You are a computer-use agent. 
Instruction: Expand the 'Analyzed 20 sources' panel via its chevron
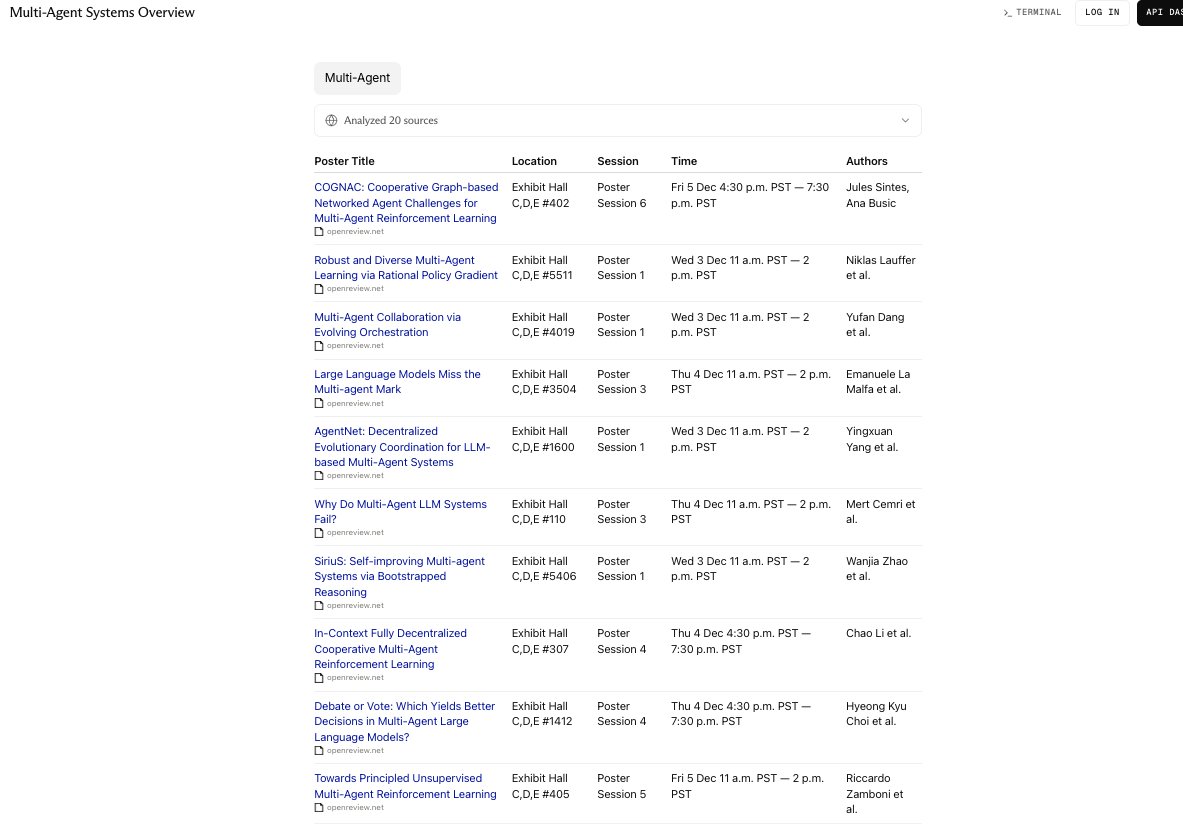click(905, 120)
